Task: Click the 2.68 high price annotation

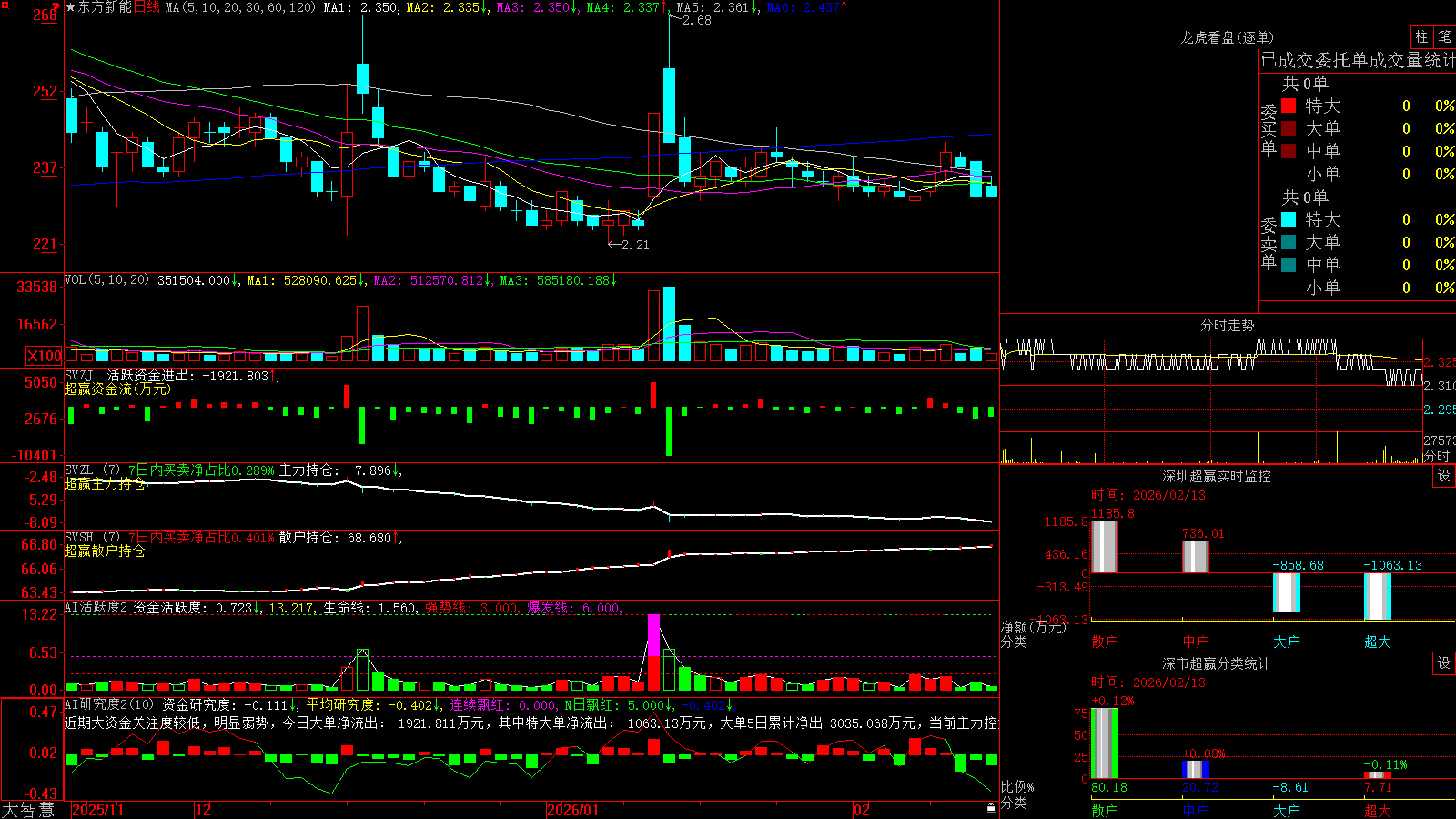Action: point(696,20)
